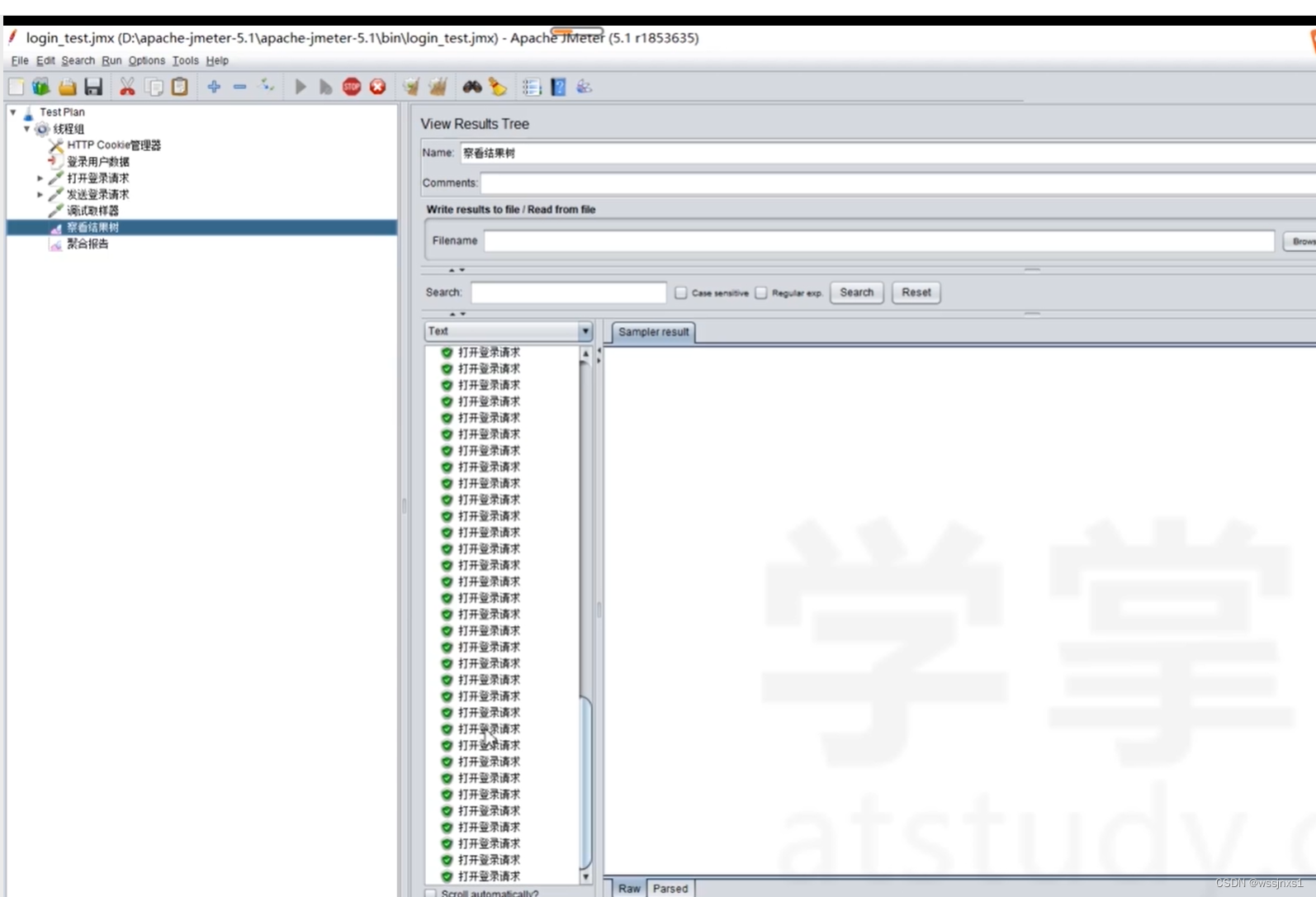
Task: Click the Cut scissors icon
Action: 127,87
